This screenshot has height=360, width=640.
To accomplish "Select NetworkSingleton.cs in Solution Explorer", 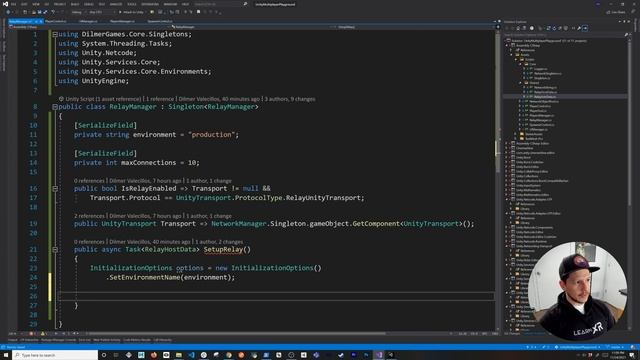I will tap(548, 73).
